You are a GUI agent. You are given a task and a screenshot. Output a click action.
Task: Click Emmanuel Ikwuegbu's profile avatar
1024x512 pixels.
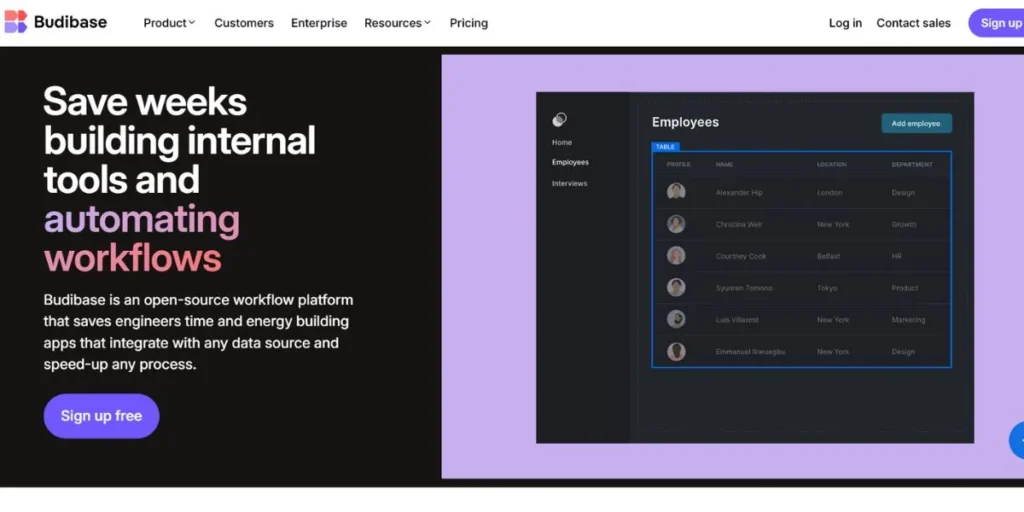pyautogui.click(x=676, y=351)
